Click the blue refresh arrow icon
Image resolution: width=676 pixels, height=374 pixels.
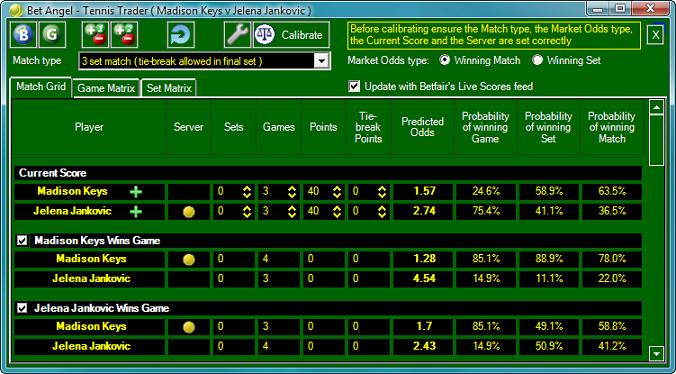(x=181, y=34)
